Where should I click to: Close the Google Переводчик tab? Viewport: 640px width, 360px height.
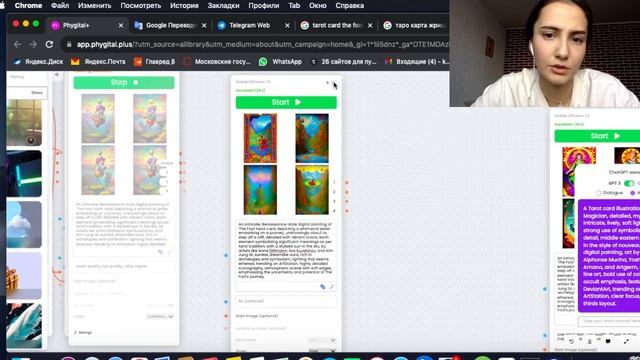pos(204,25)
